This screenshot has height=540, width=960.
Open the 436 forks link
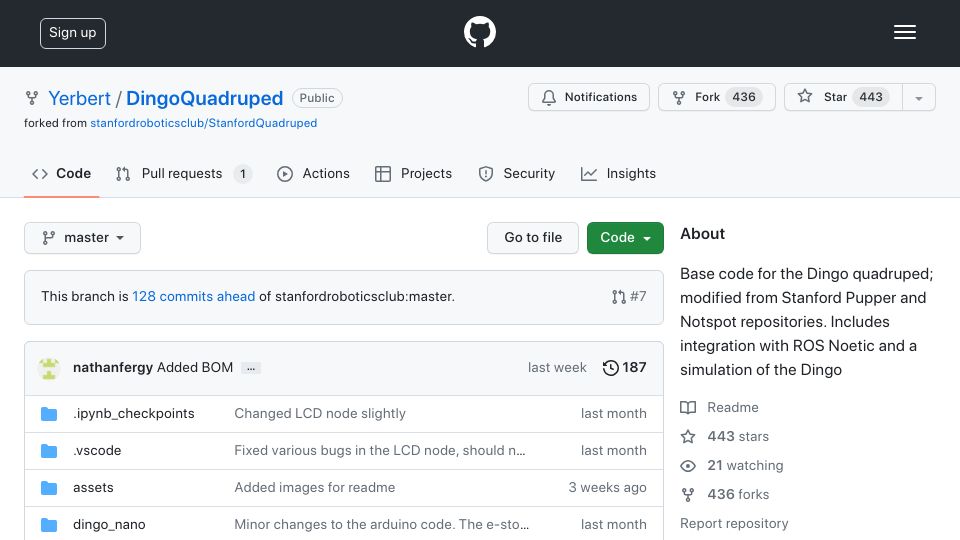coord(738,495)
